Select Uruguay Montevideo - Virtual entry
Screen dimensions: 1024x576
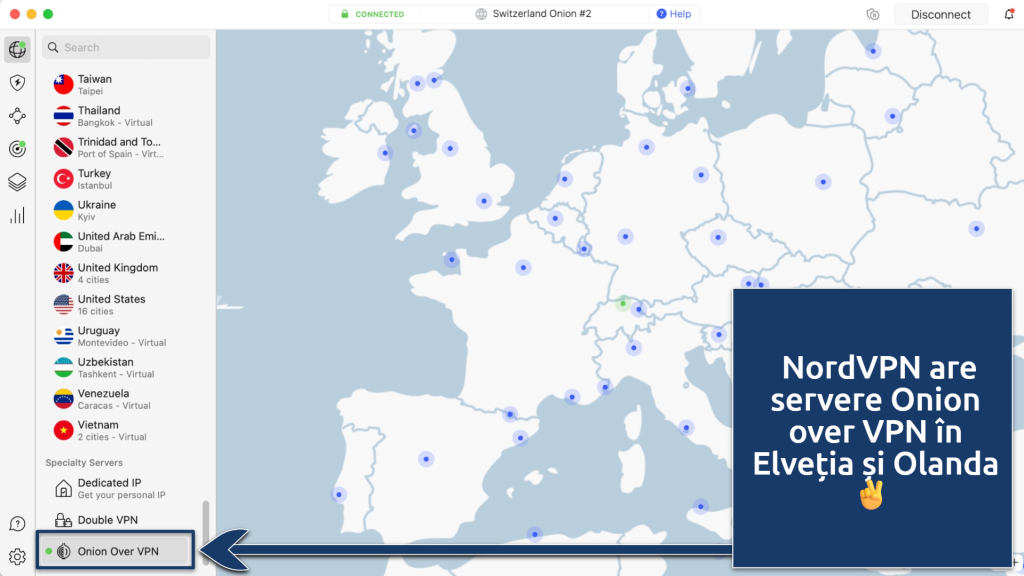124,336
